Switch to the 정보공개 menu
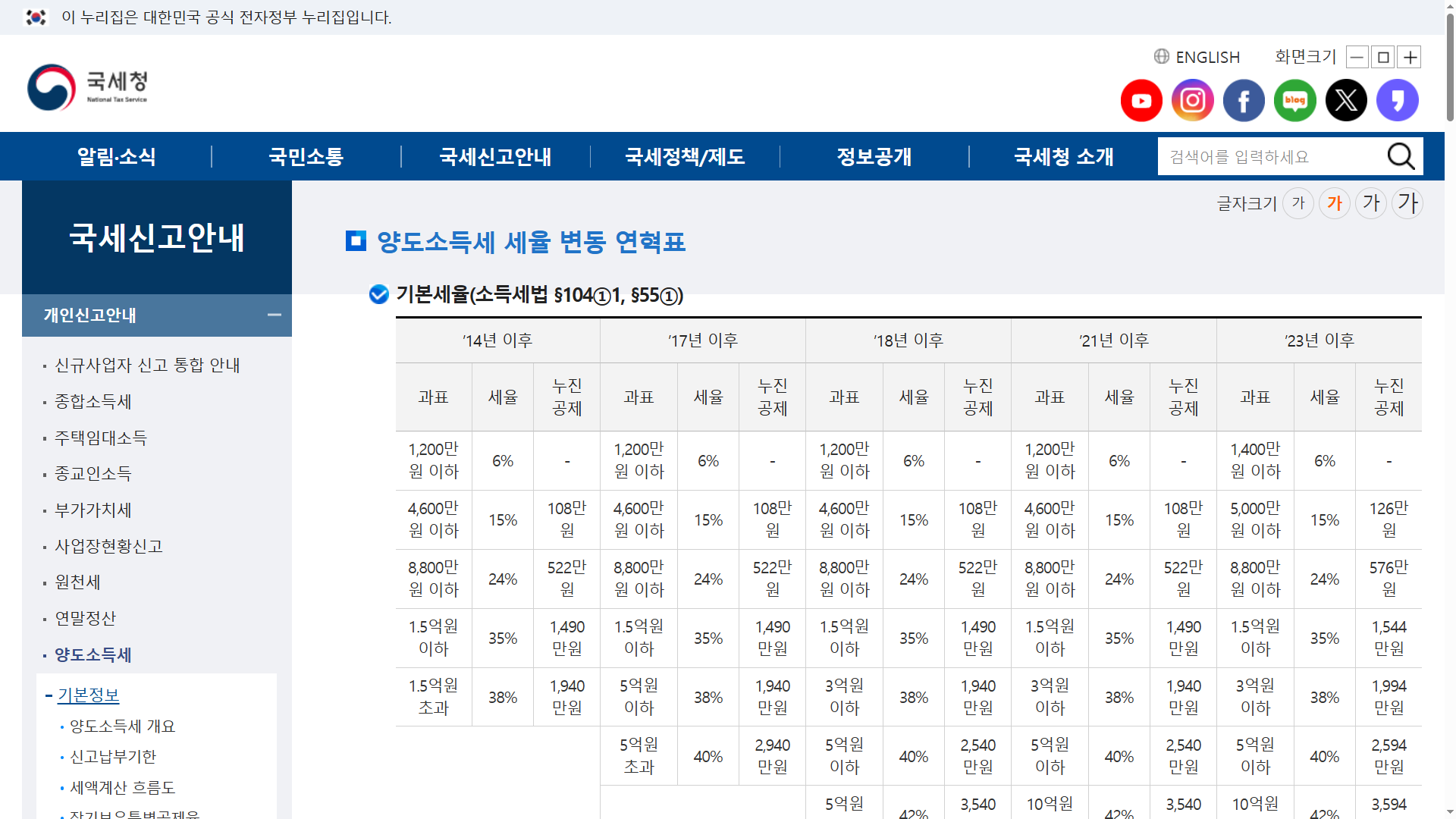The image size is (1456, 819). tap(874, 156)
